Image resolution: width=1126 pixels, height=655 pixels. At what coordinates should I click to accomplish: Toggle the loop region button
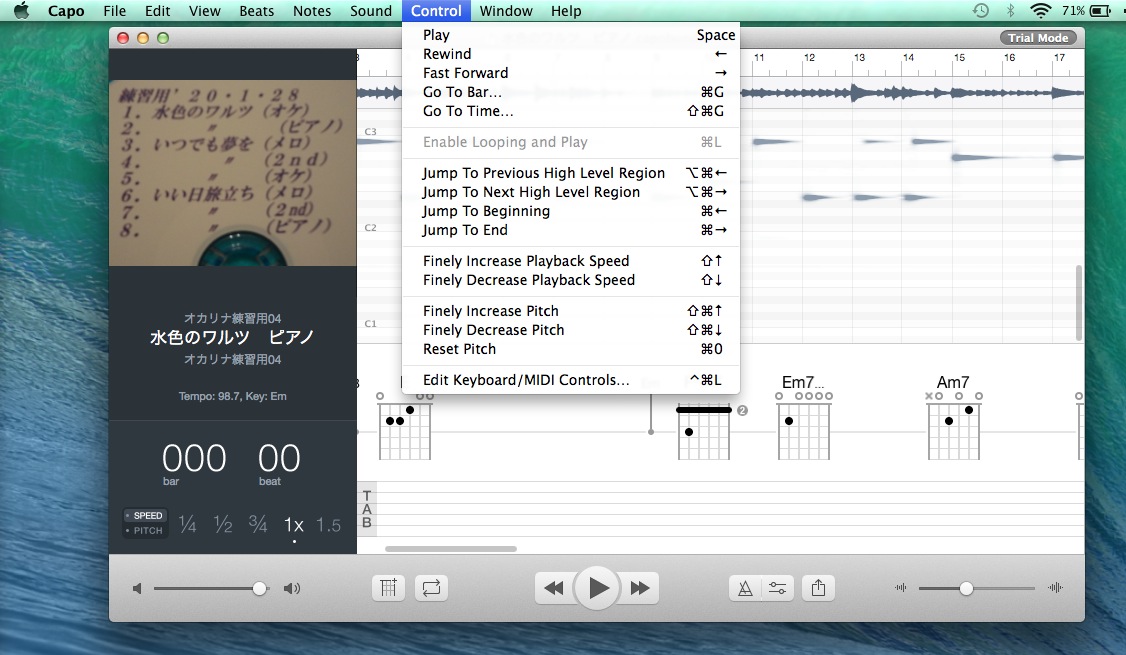coord(431,588)
